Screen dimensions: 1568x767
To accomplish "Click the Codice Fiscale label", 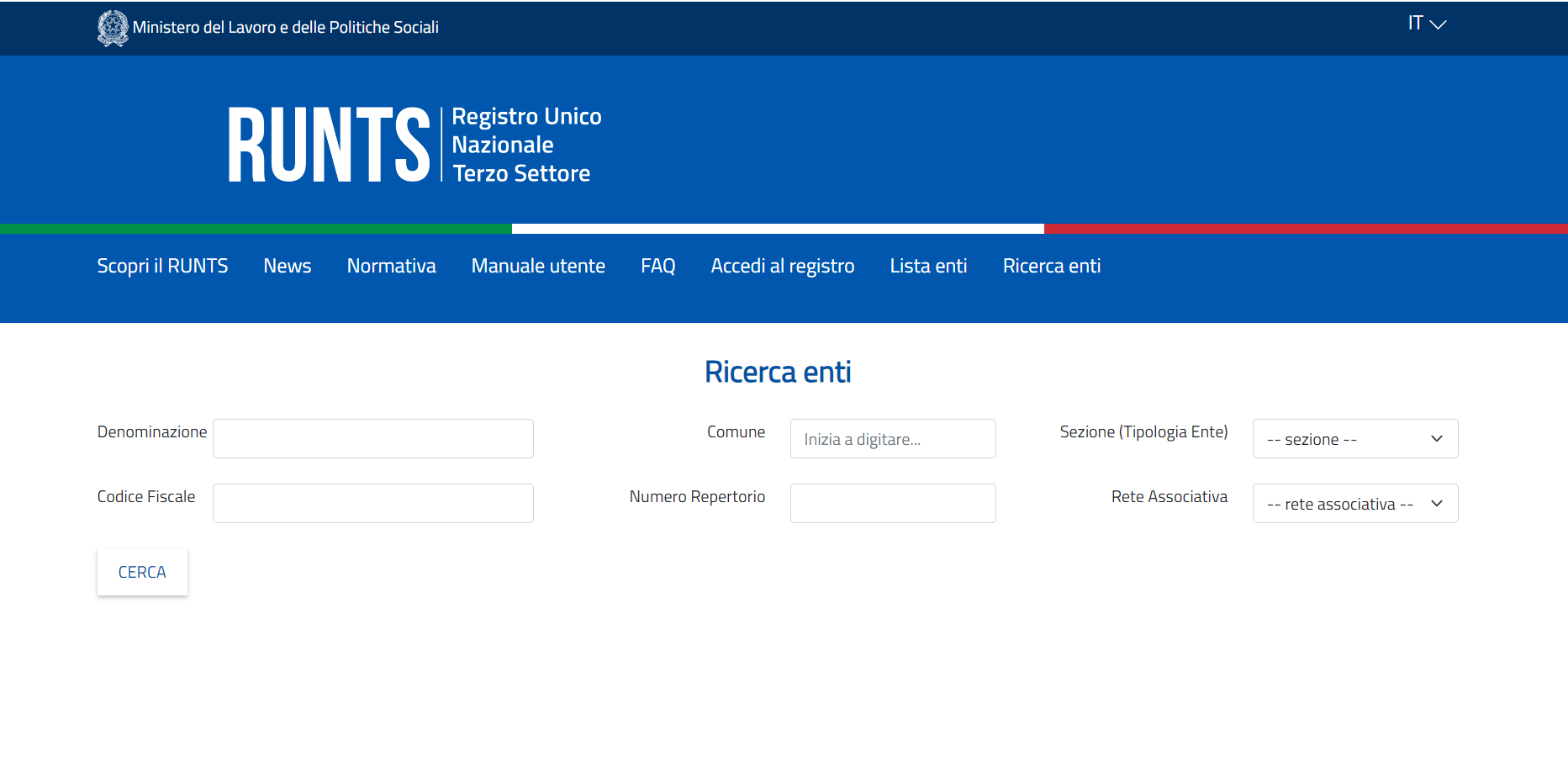I will (146, 496).
